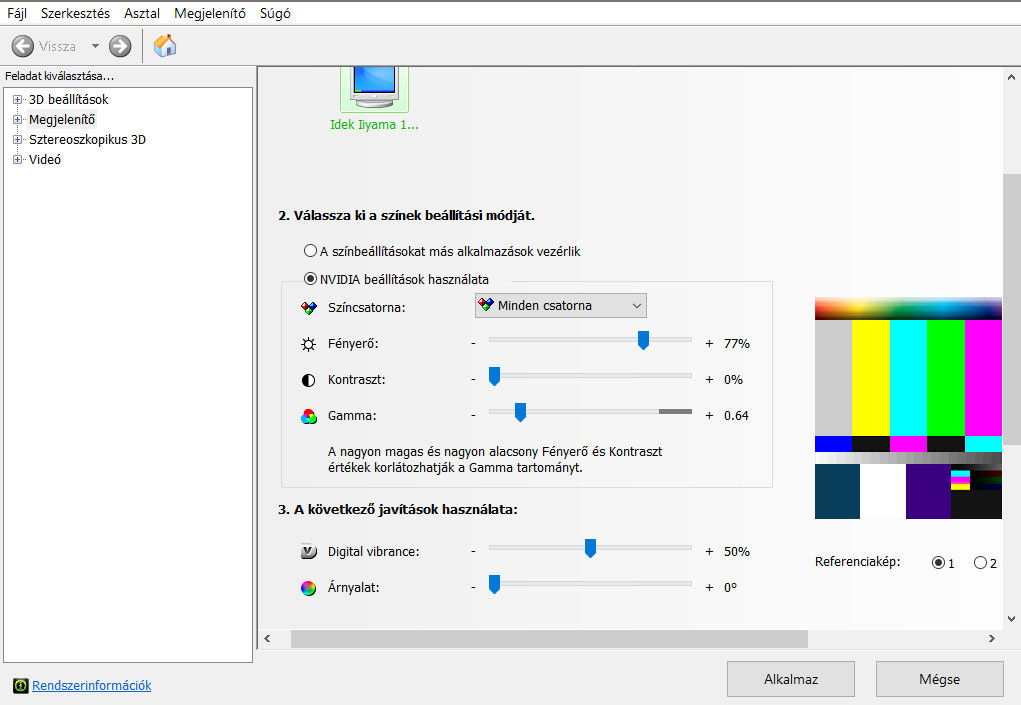The image size is (1021, 705).
Task: Click the Gamma value 0.64
Action: (736, 415)
